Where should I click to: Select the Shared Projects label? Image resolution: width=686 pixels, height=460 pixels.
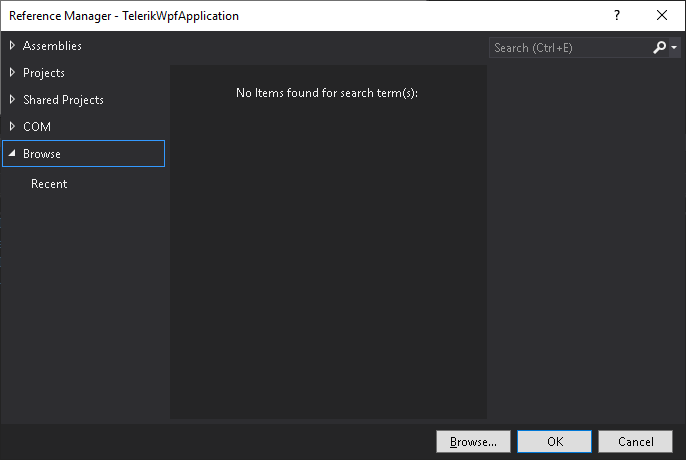63,100
